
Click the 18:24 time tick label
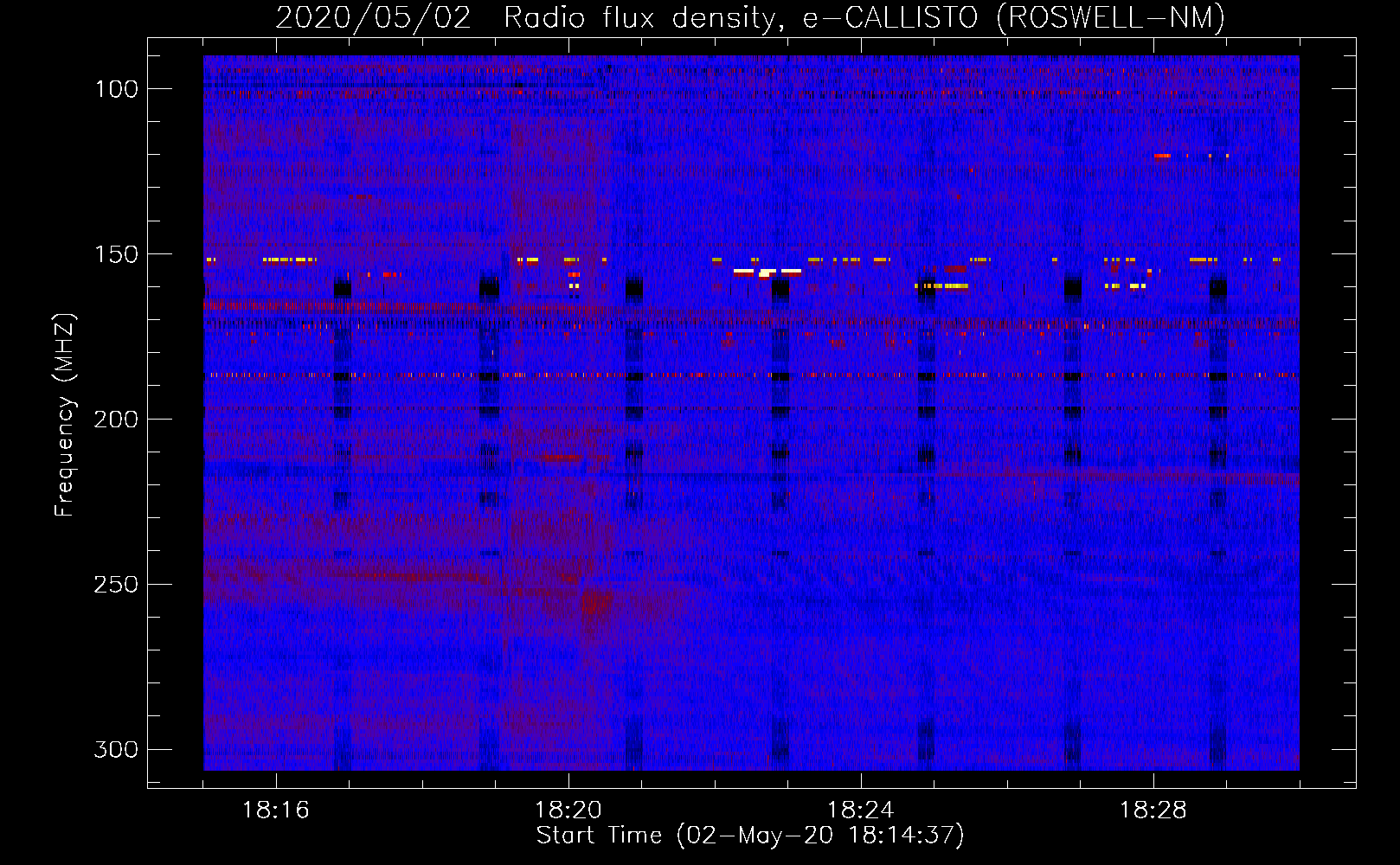[861, 811]
